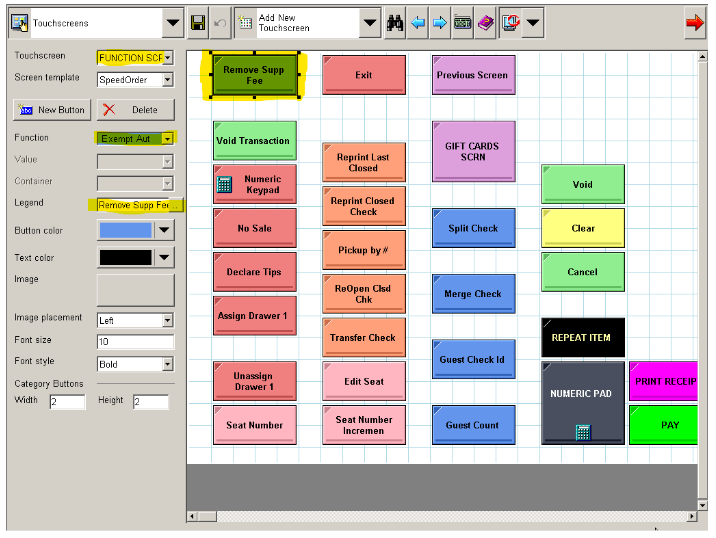This screenshot has height=538, width=716.
Task: Click the binoculars search icon
Action: coord(395,23)
